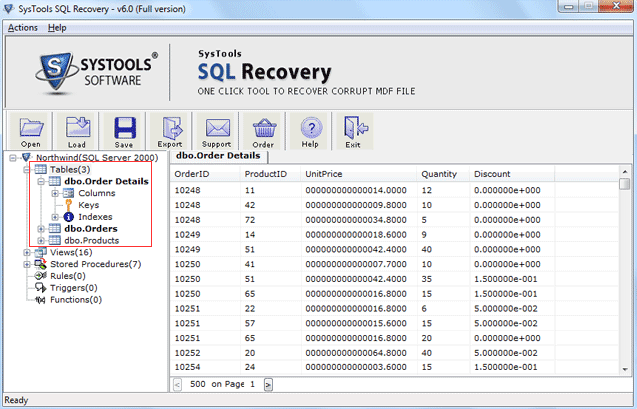This screenshot has width=637, height=409.
Task: Click the Help question mark toolbar icon
Action: point(311,128)
